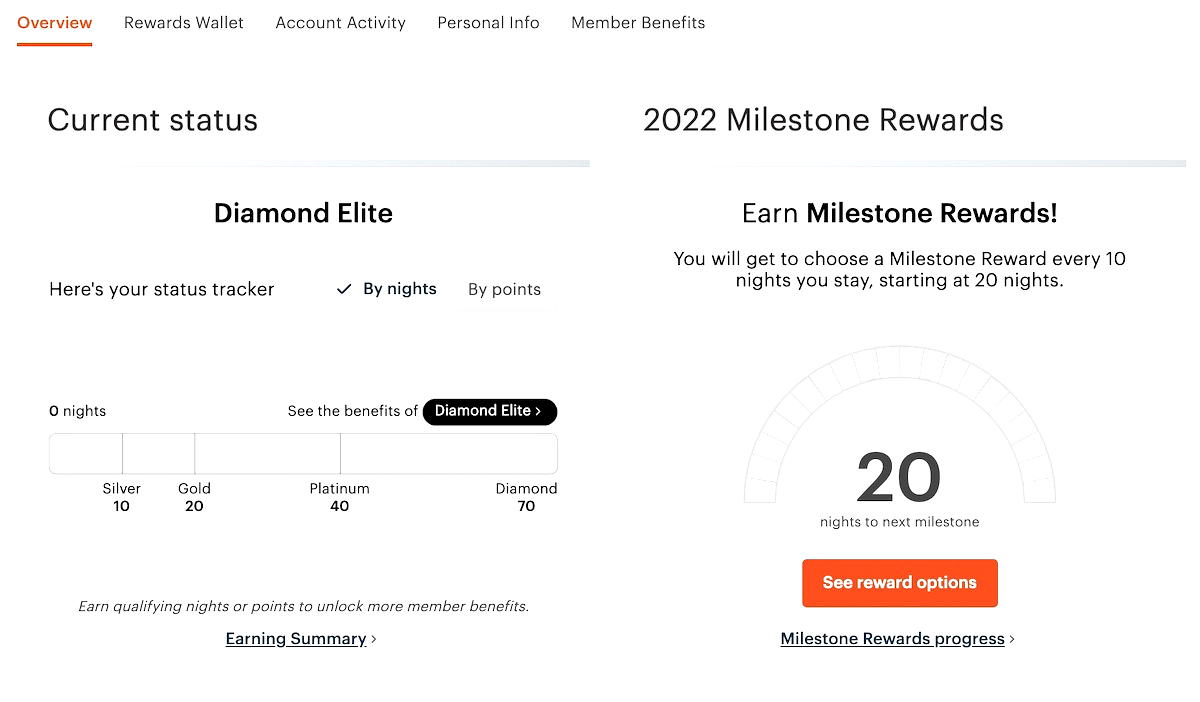Open the Account Activity tab
The height and width of the screenshot is (702, 1200).
(340, 22)
